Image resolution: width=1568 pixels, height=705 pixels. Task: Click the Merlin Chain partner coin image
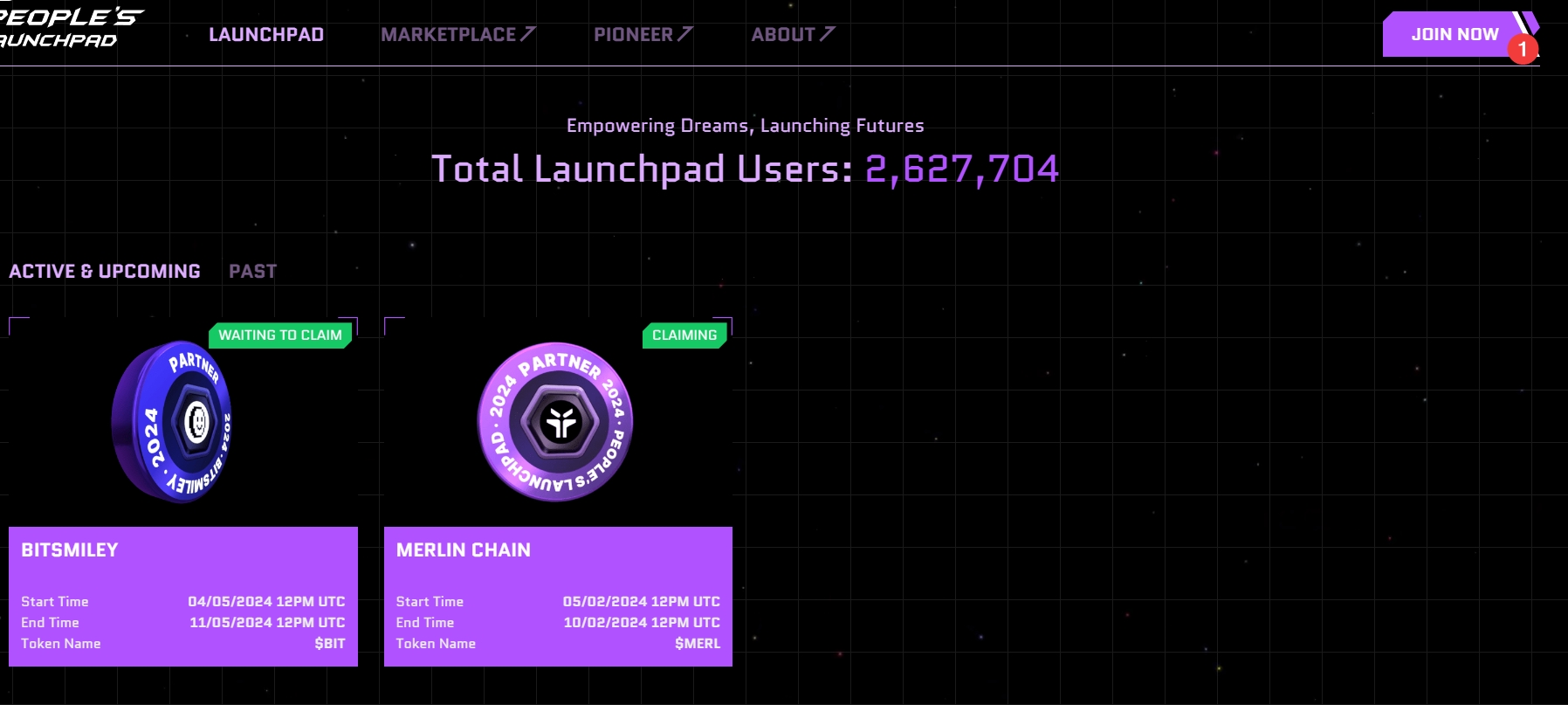point(556,422)
